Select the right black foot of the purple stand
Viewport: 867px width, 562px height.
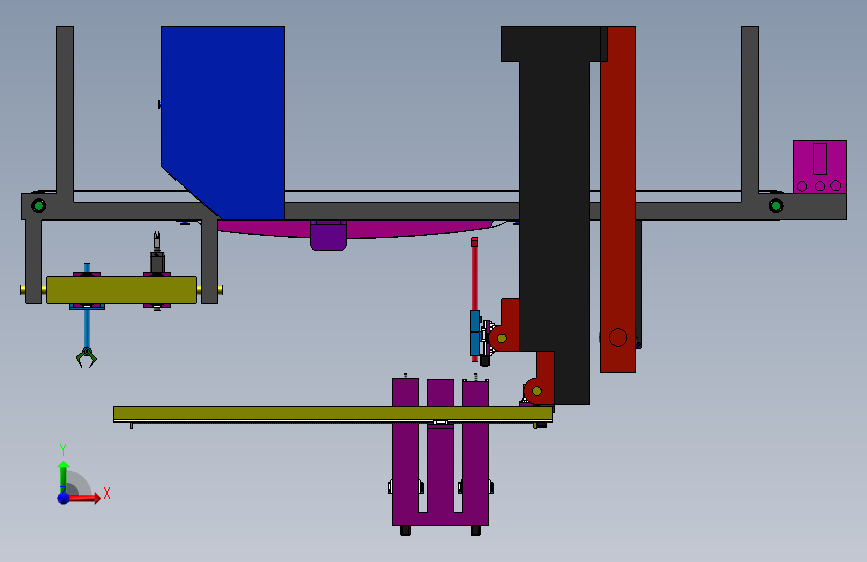(476, 530)
